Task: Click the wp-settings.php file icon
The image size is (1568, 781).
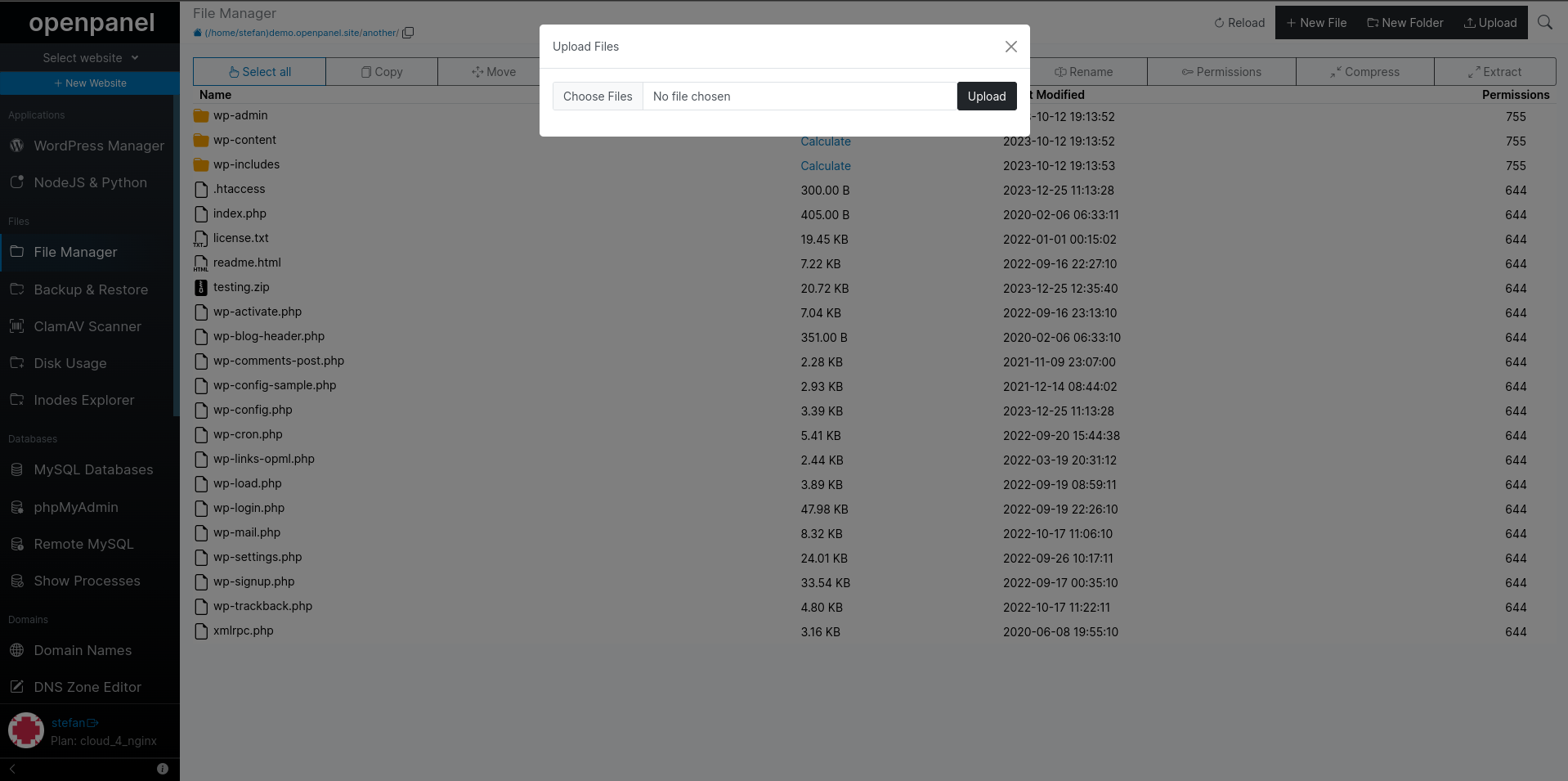Action: [x=201, y=558]
